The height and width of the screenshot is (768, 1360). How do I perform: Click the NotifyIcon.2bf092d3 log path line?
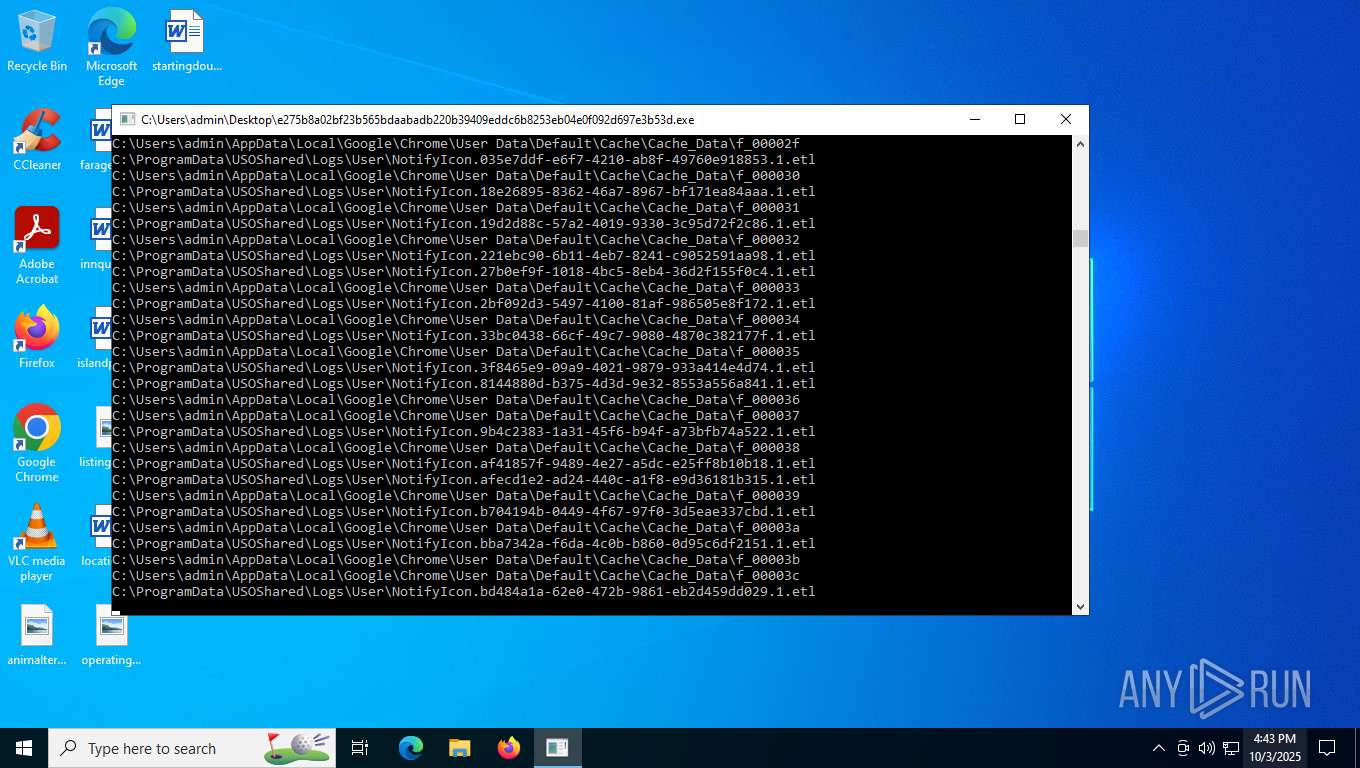coord(464,304)
